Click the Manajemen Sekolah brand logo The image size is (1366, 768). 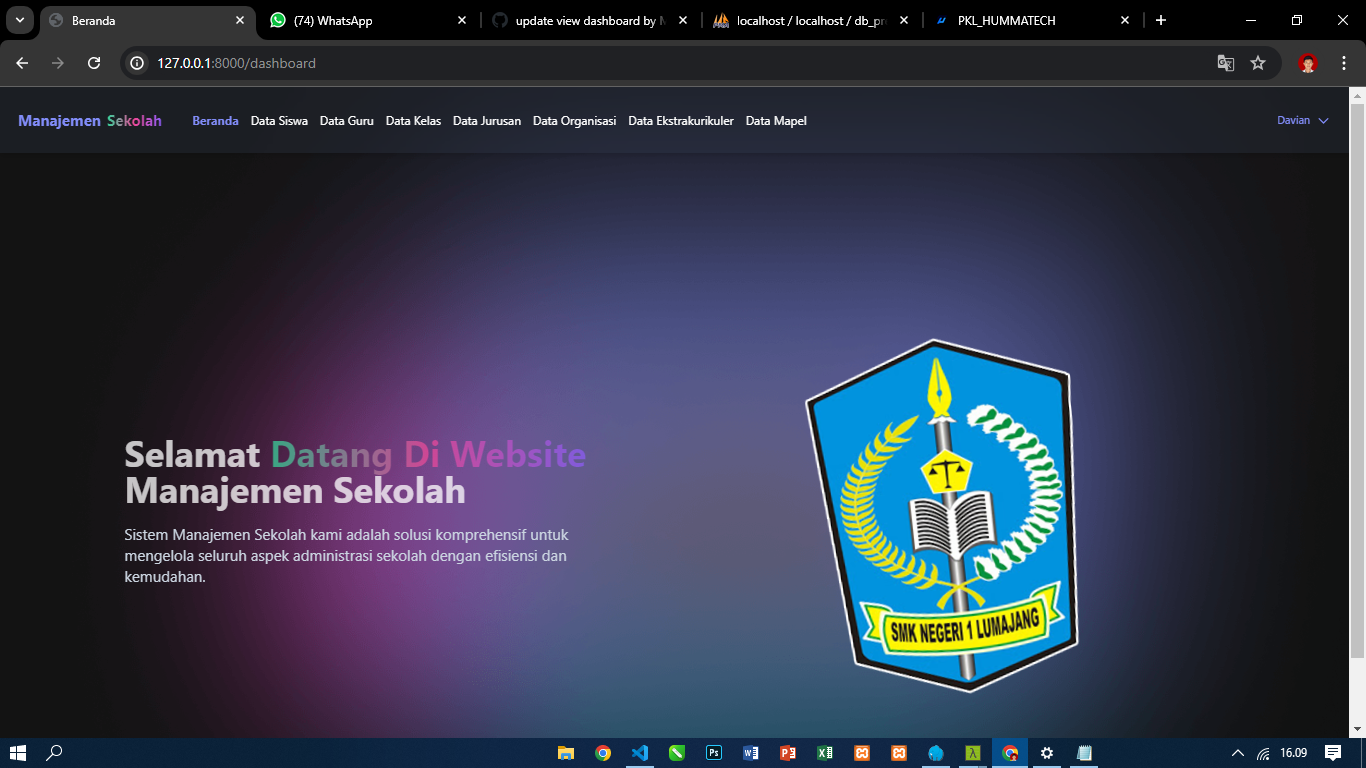pos(90,121)
